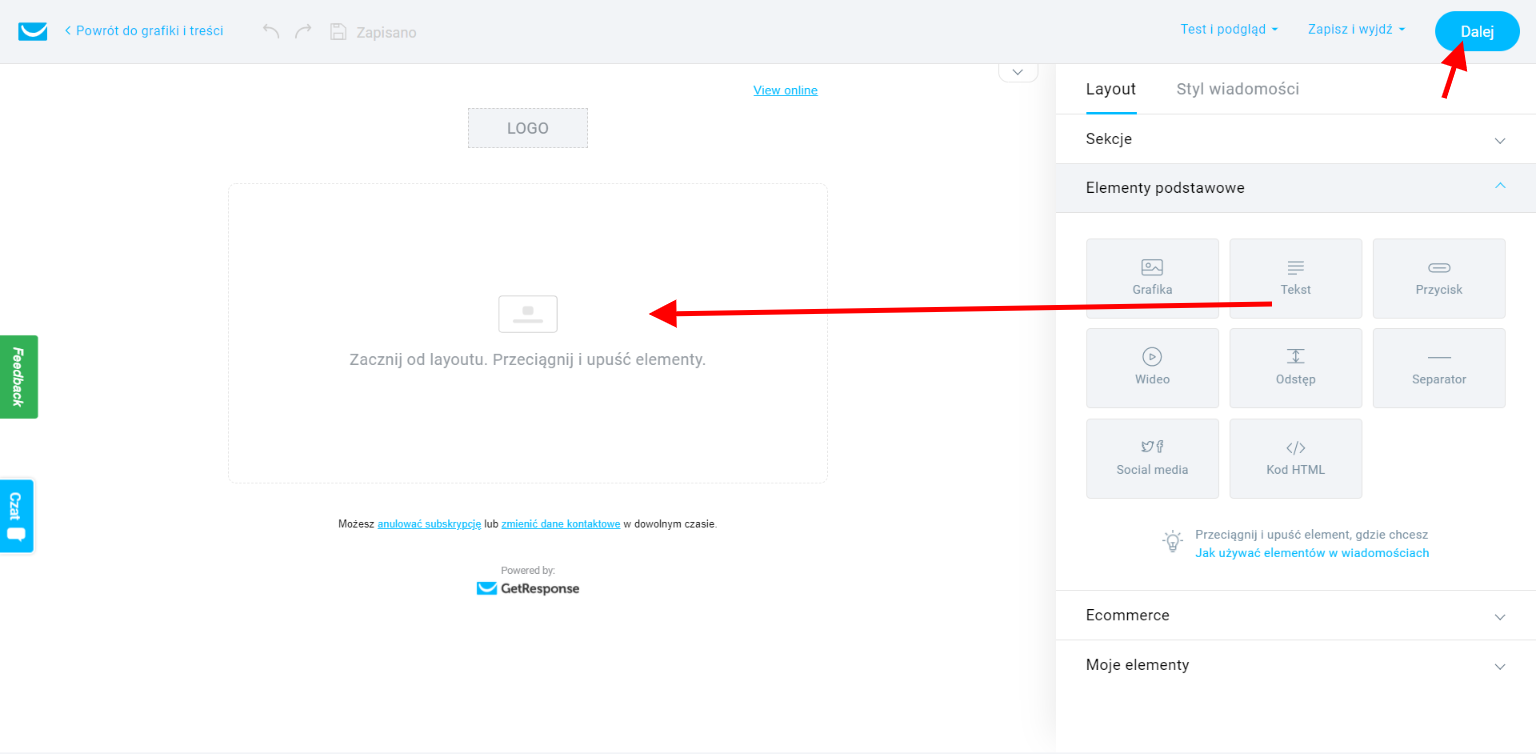Click the redo arrow icon
This screenshot has width=1536, height=754.
(303, 31)
